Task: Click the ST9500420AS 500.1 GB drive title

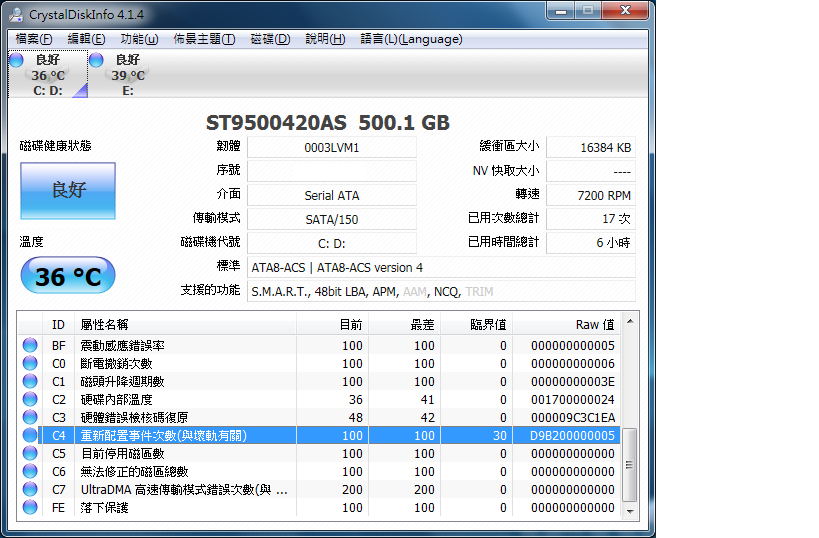Action: pyautogui.click(x=327, y=123)
